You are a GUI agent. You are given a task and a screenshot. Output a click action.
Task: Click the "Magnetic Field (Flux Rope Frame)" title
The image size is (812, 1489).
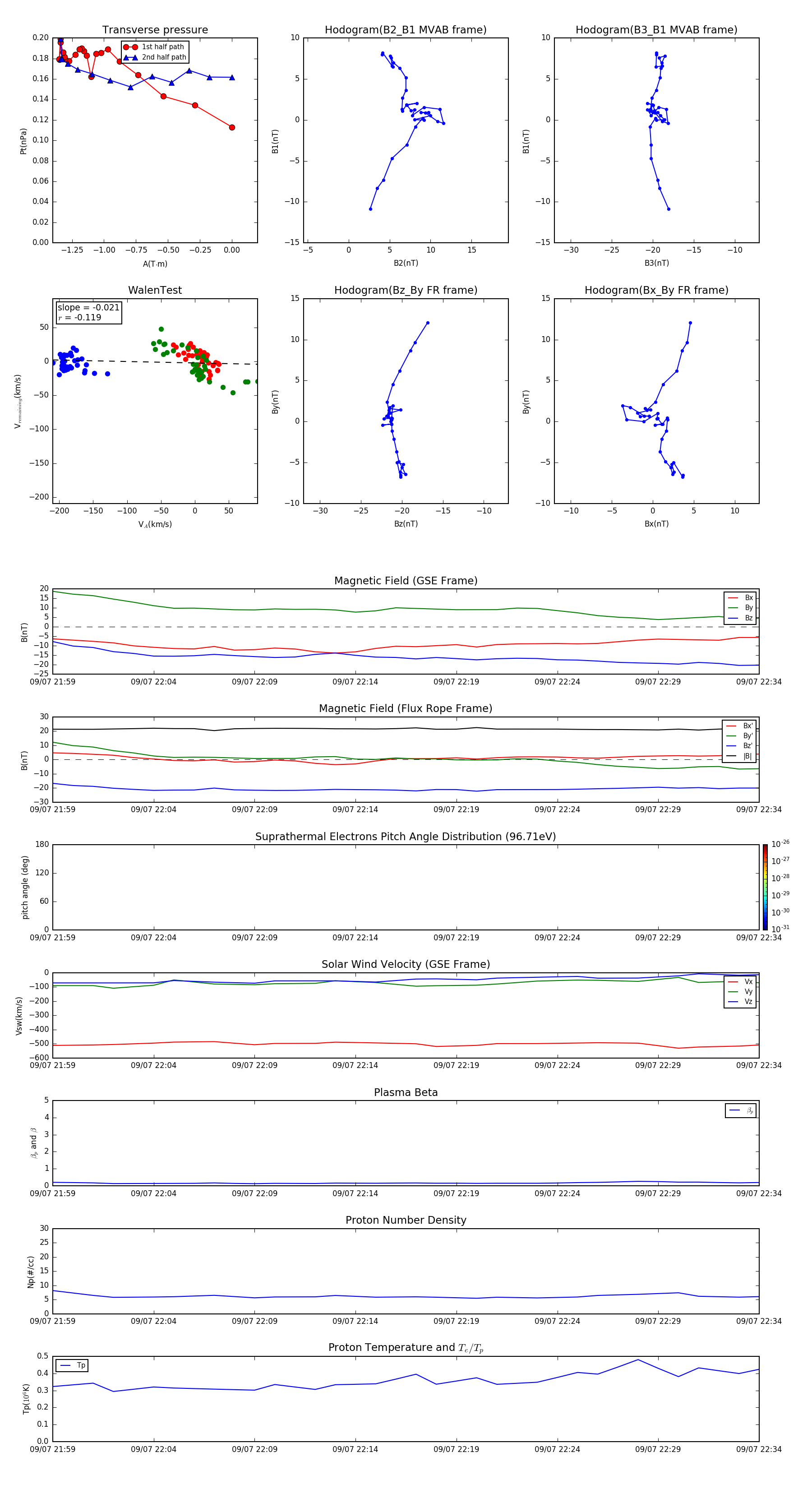tap(406, 709)
